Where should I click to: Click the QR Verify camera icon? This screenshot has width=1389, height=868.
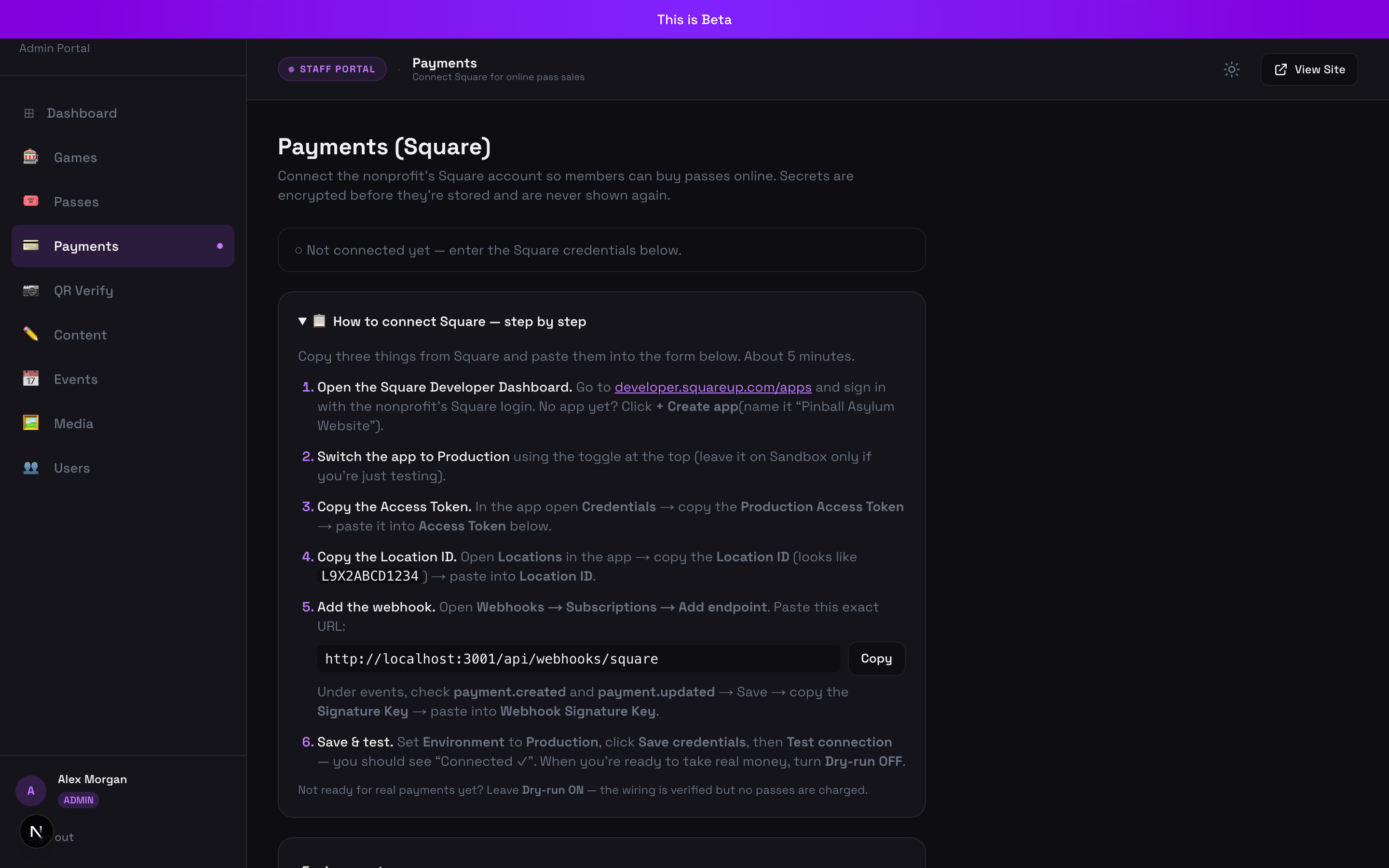pos(31,290)
